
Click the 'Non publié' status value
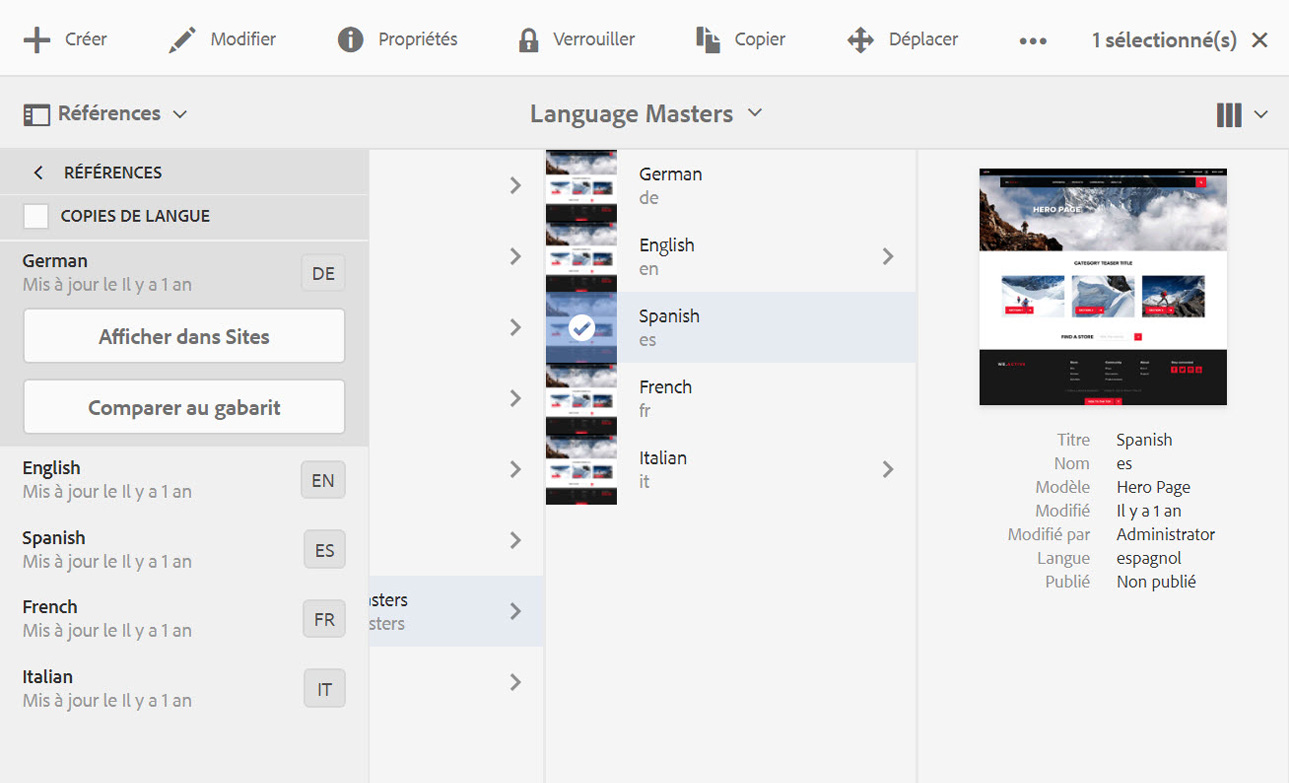click(1156, 582)
